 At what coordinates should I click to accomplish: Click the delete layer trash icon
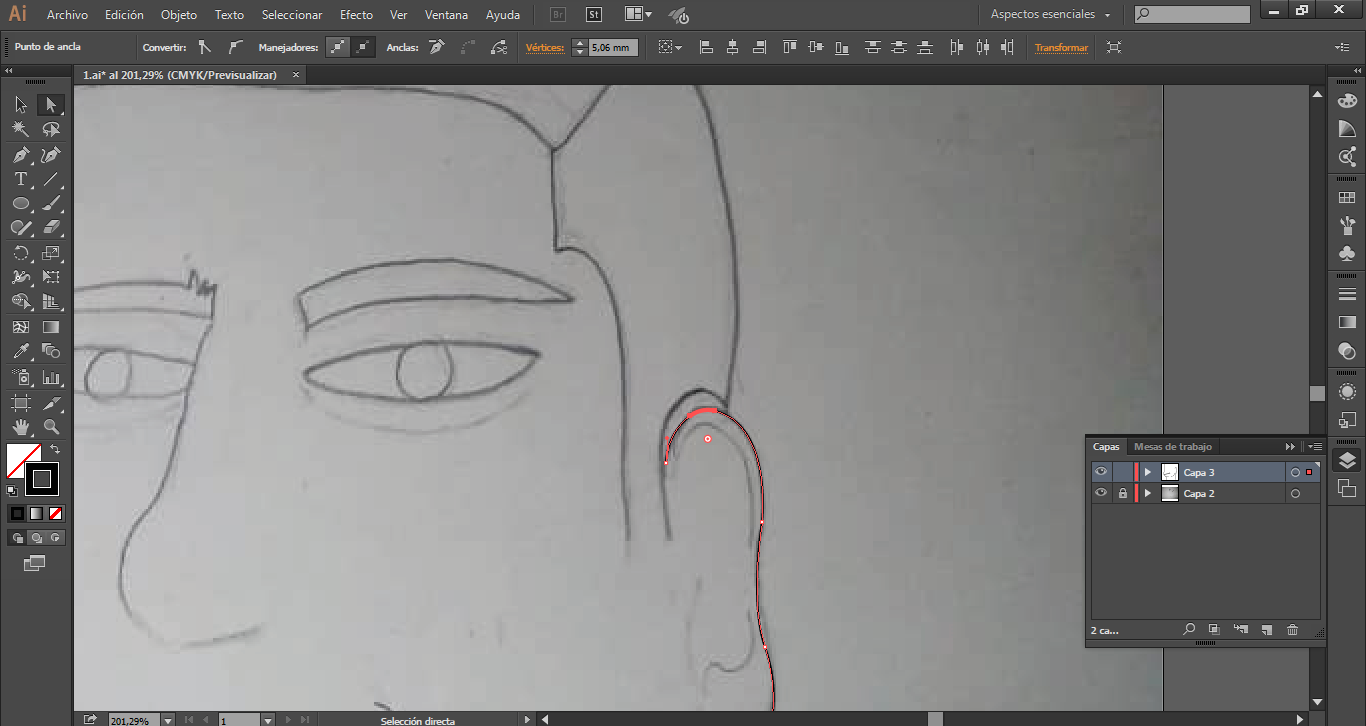tap(1292, 630)
